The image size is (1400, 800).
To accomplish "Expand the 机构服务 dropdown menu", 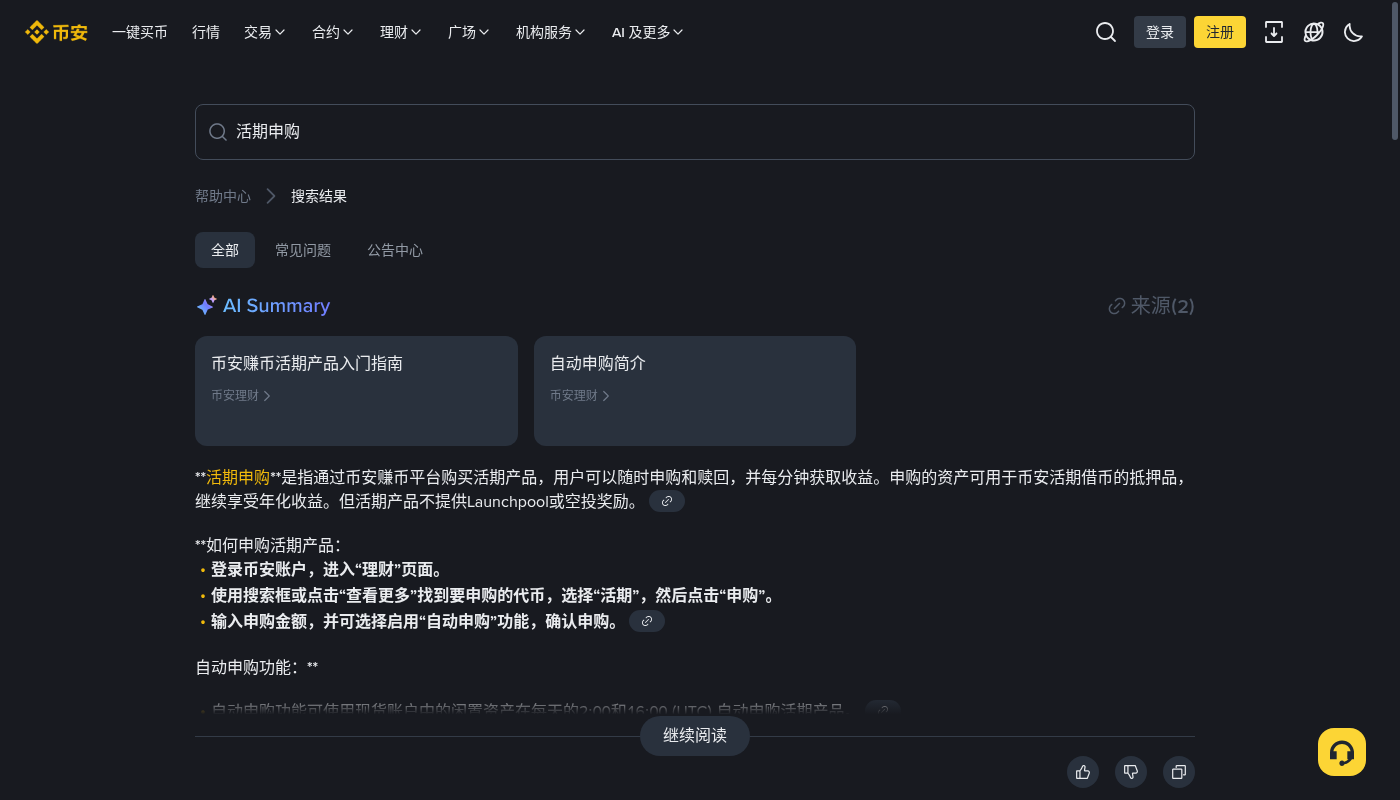I will (551, 32).
